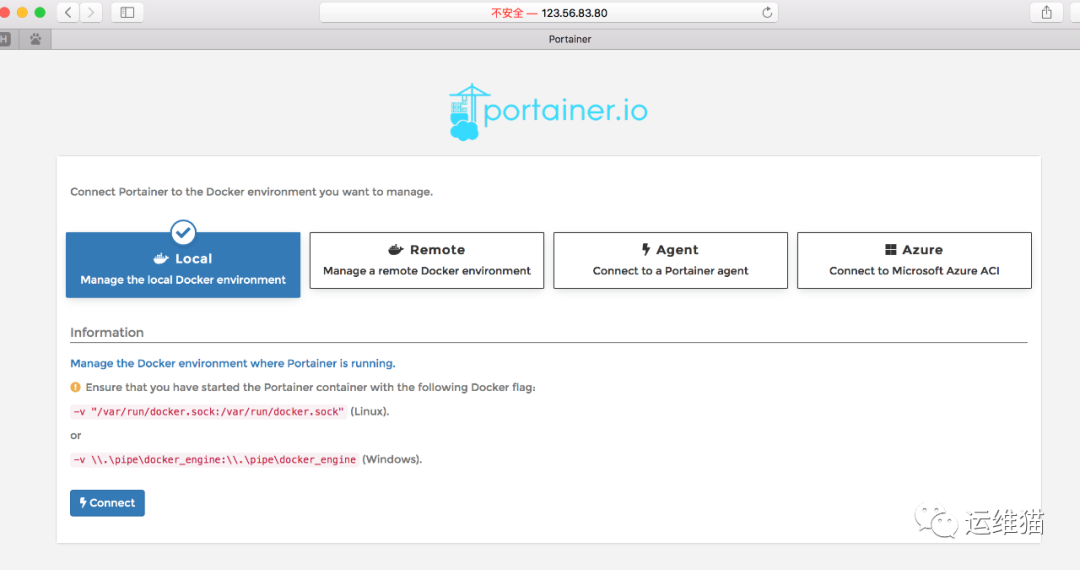Open the Safari share button
The height and width of the screenshot is (570, 1080).
[x=1046, y=12]
